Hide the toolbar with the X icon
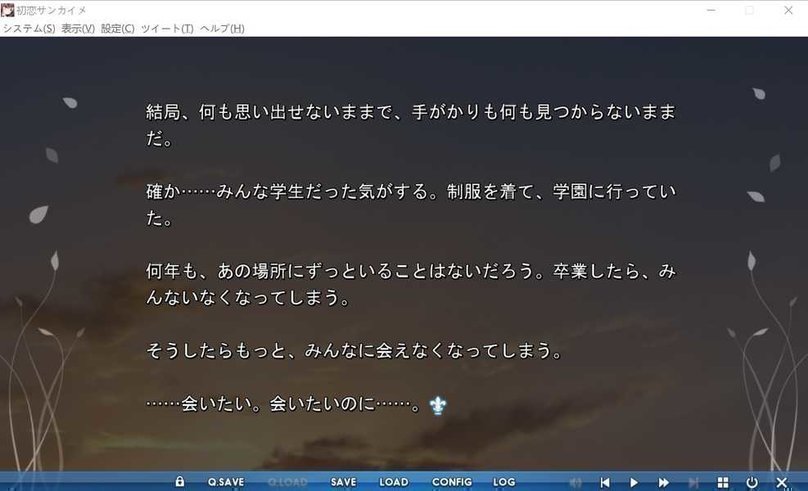This screenshot has height=491, width=808. pyautogui.click(x=782, y=483)
